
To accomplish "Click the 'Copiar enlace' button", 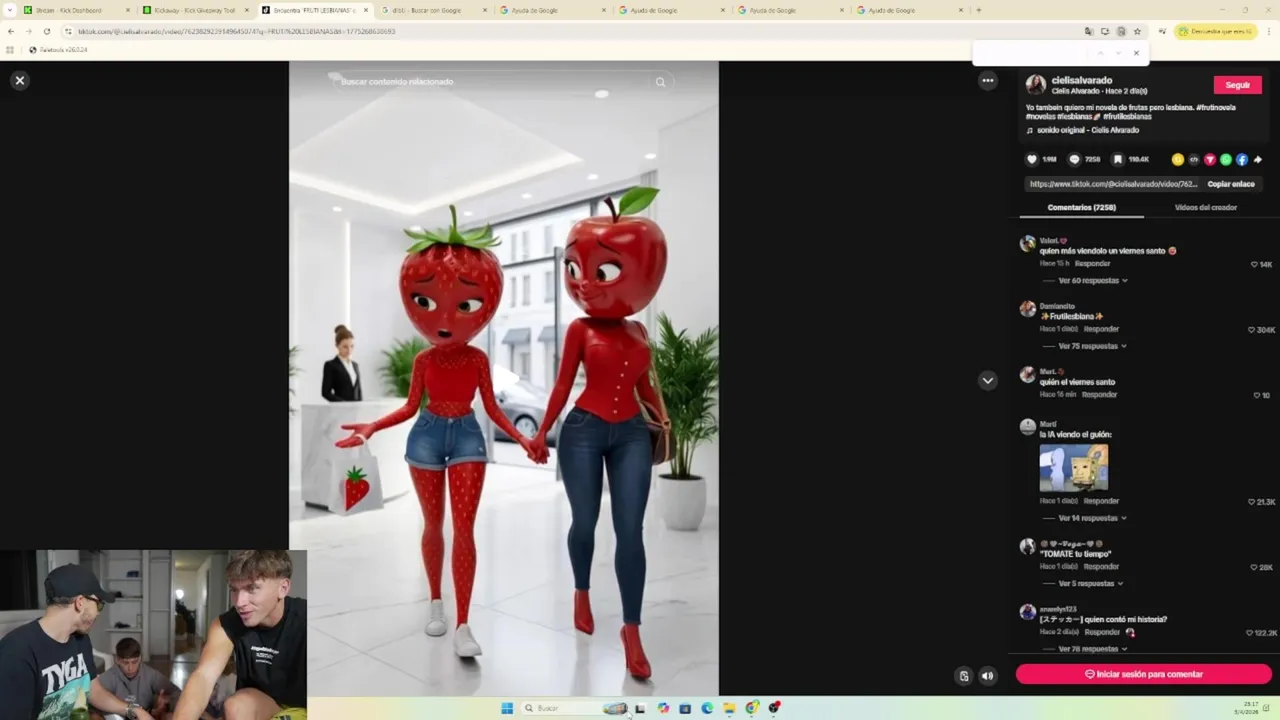I will click(1231, 184).
